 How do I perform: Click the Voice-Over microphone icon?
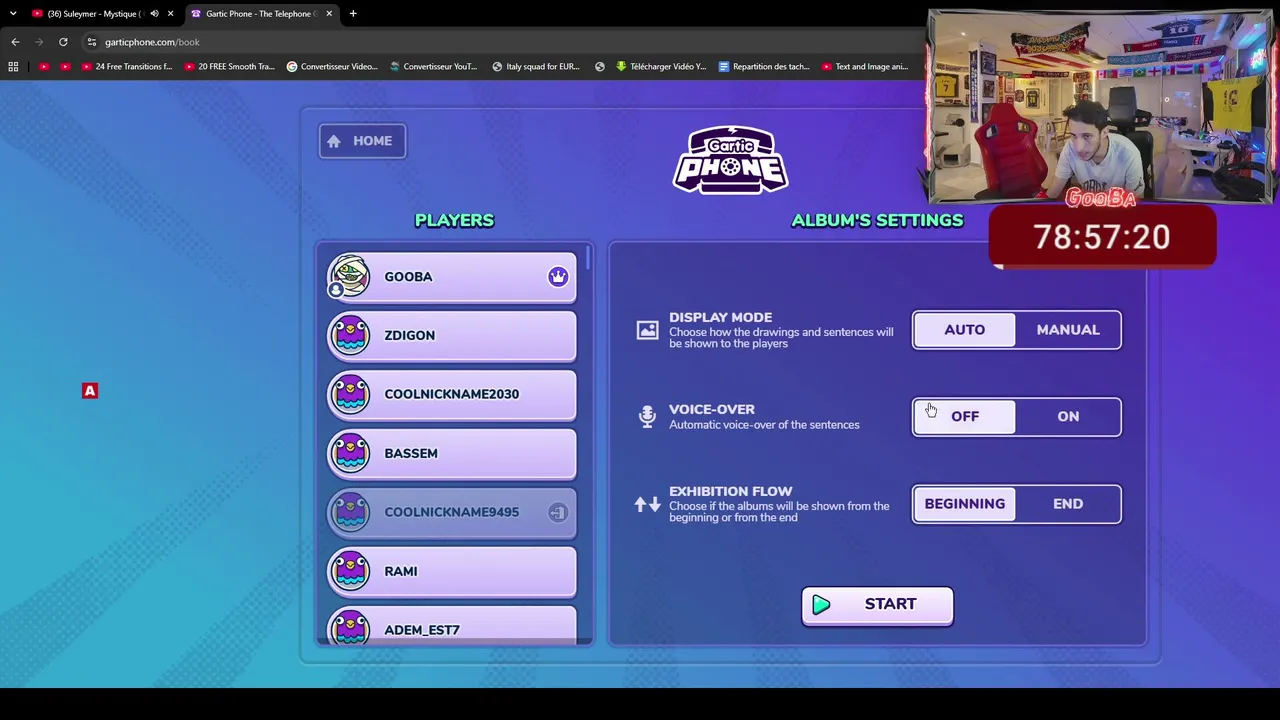pyautogui.click(x=647, y=416)
